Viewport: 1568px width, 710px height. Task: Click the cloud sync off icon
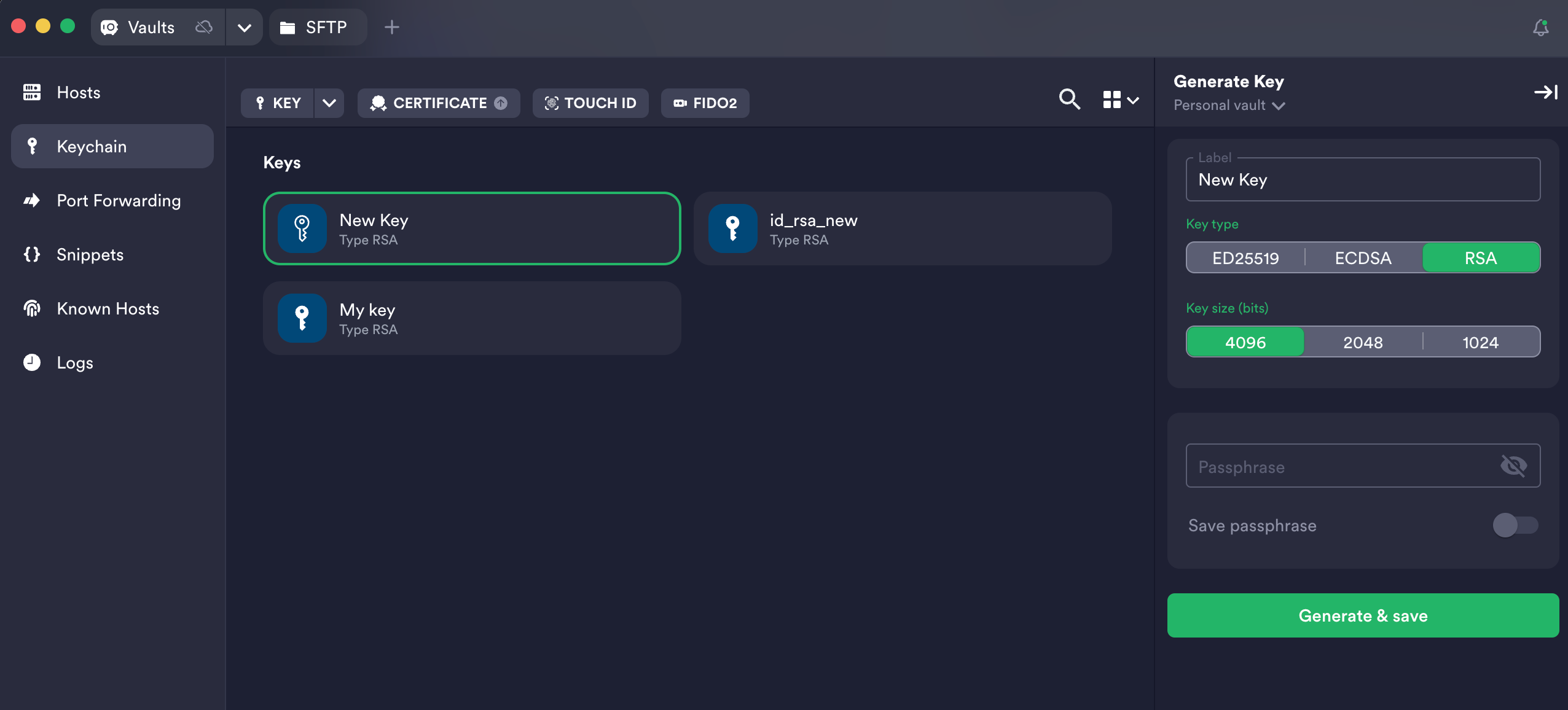[203, 27]
